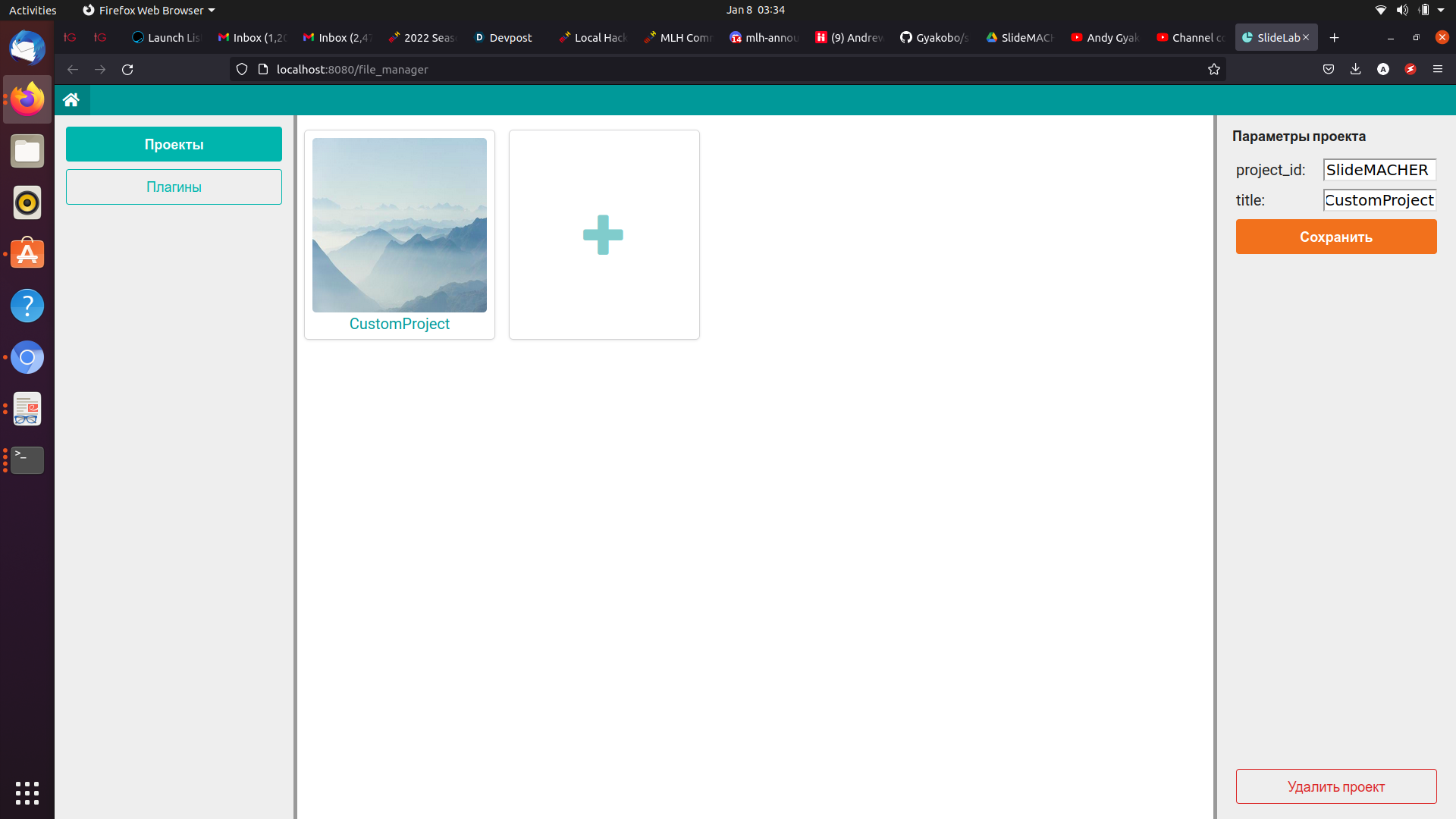Viewport: 1456px width, 819px height.
Task: Click the plus icon to add project
Action: [603, 235]
